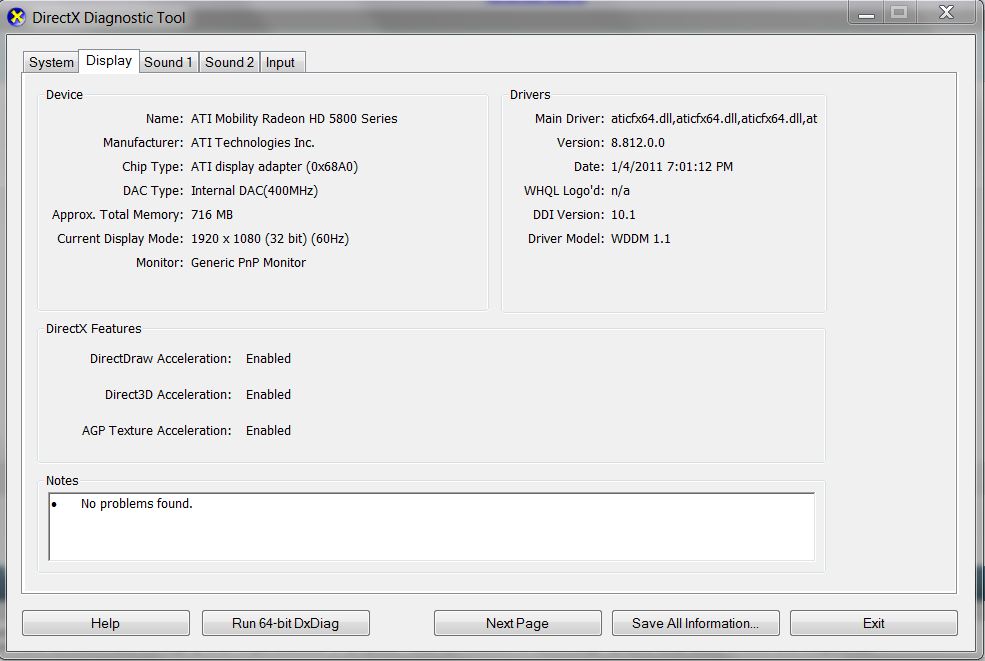Switch to the System tab
This screenshot has width=985, height=661.
[51, 62]
